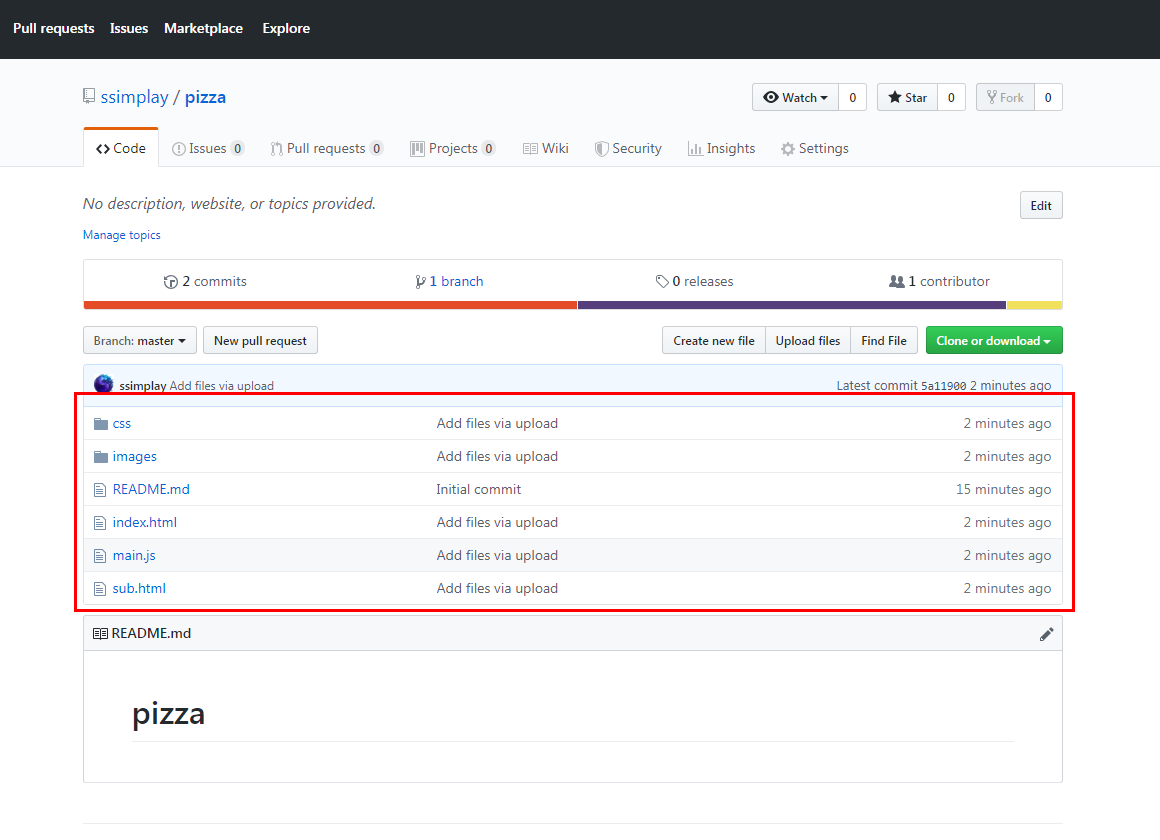Click Create new file button
The image size is (1160, 840).
tap(714, 340)
